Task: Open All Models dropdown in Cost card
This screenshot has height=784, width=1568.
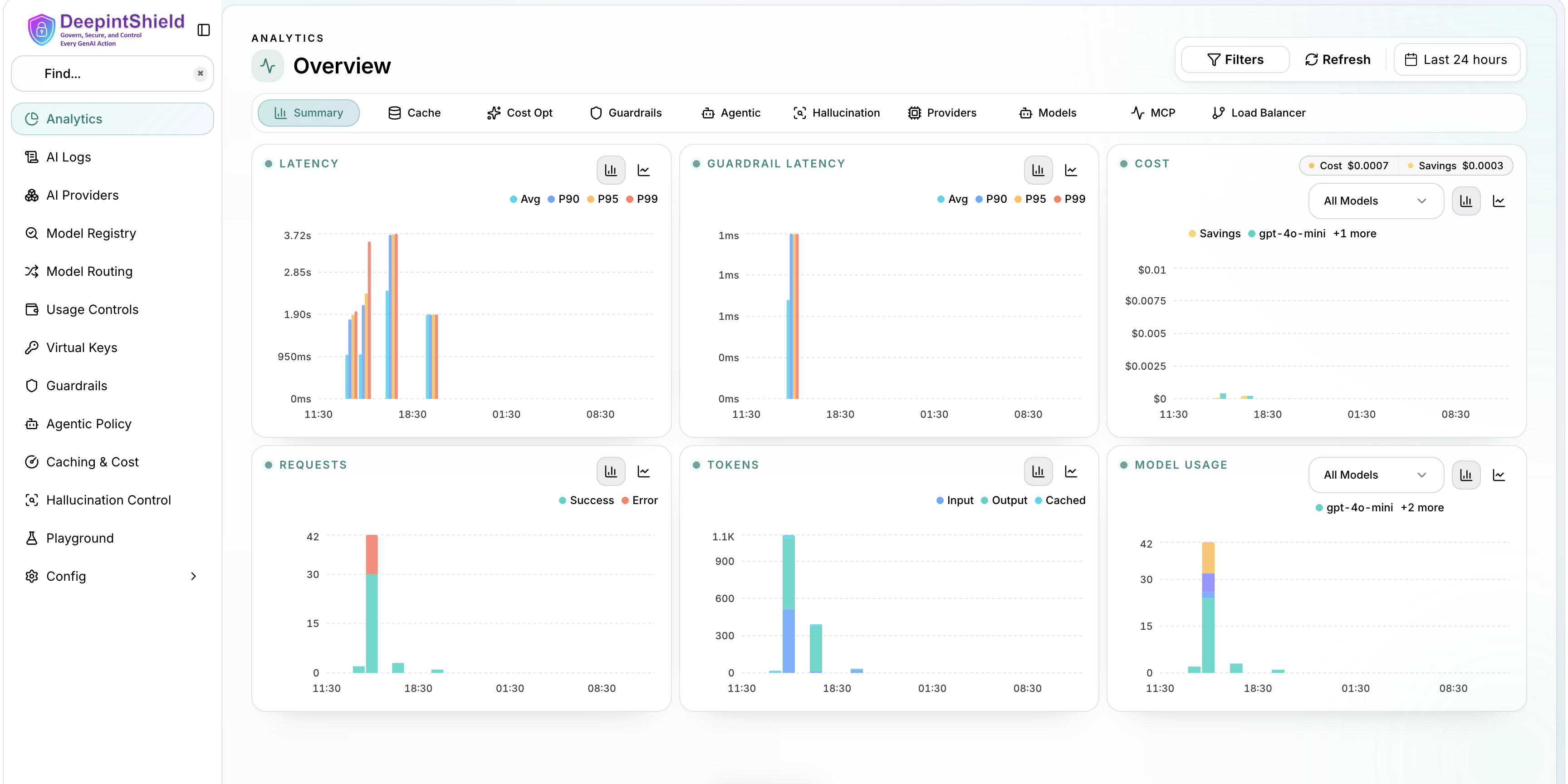Action: coord(1376,201)
